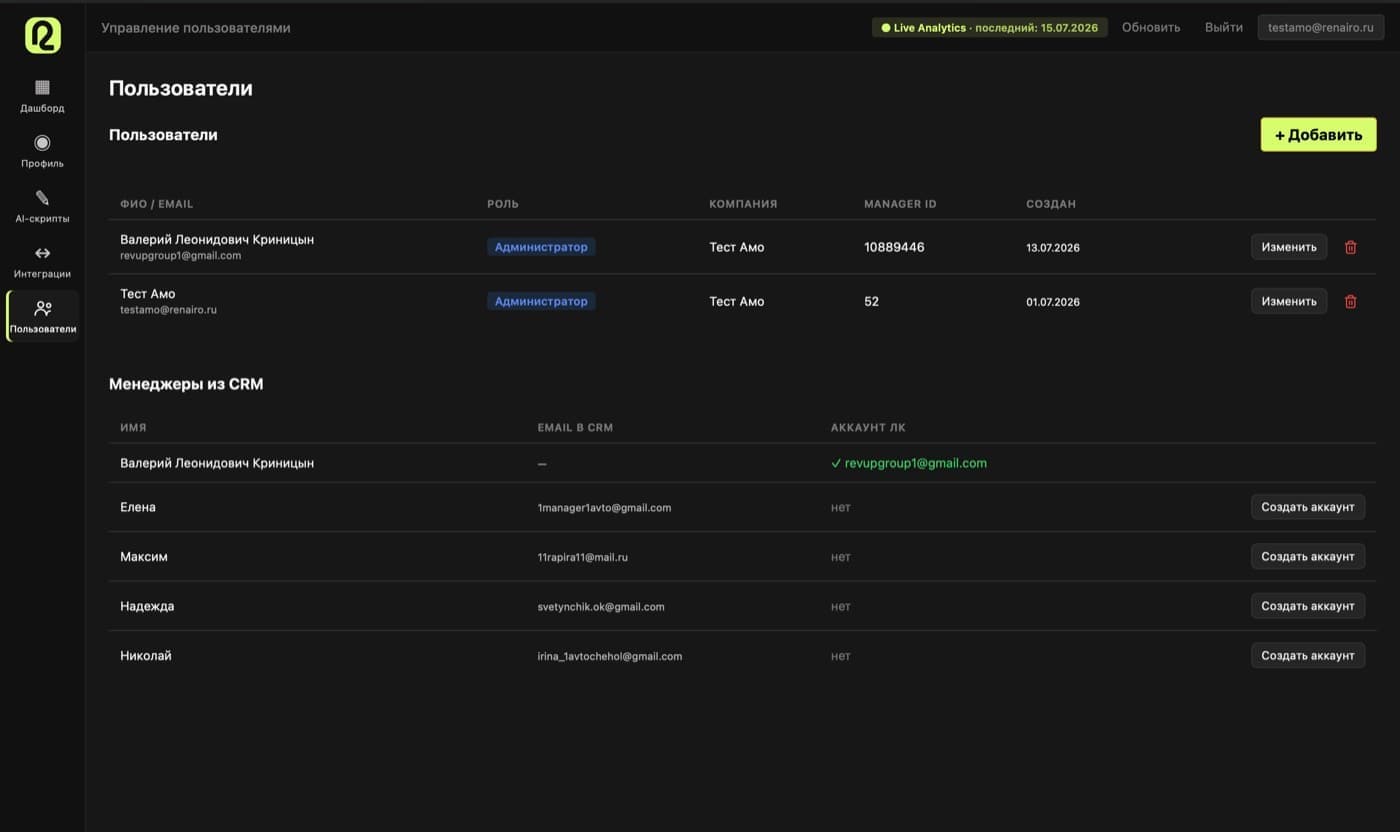Open the Профиль sidebar section
This screenshot has height=832, width=1400.
(x=42, y=151)
